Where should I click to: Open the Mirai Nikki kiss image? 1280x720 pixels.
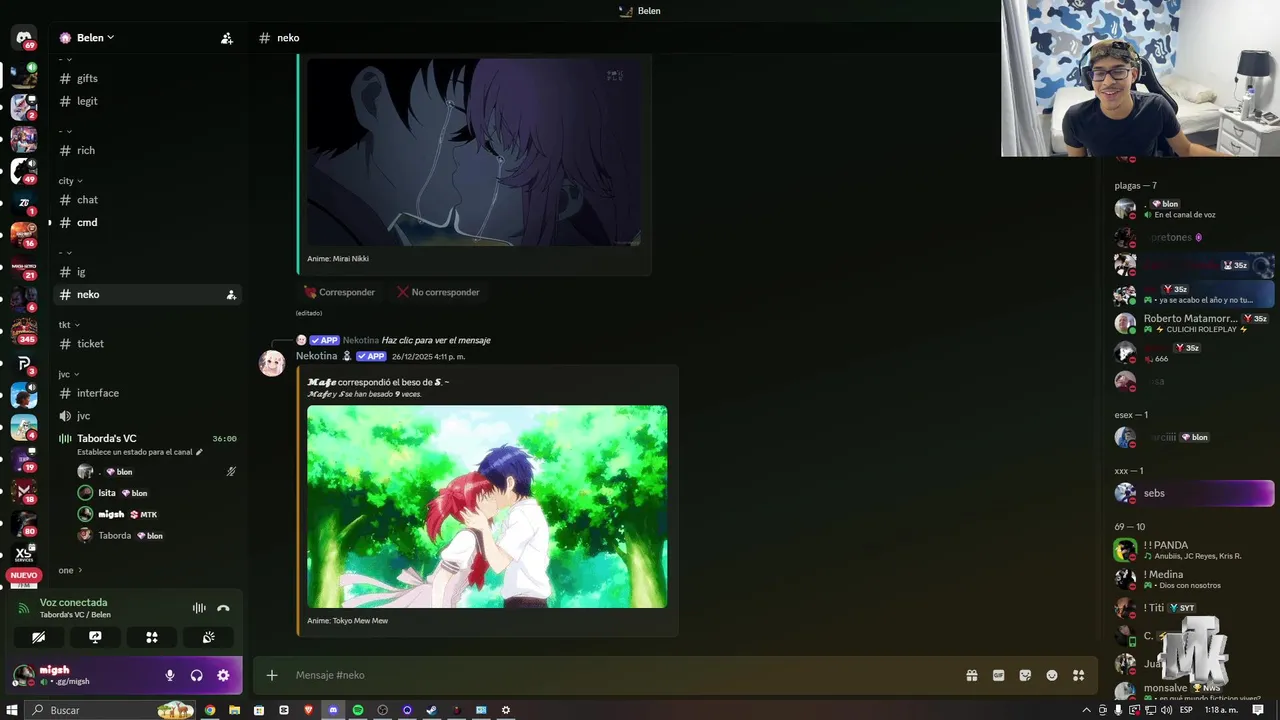click(x=474, y=151)
